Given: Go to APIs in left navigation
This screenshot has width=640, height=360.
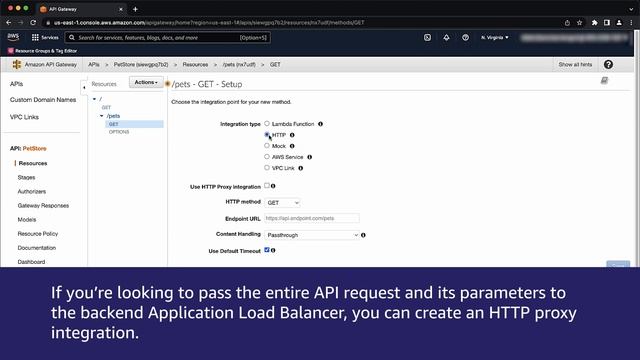Looking at the screenshot, I should click(16, 84).
